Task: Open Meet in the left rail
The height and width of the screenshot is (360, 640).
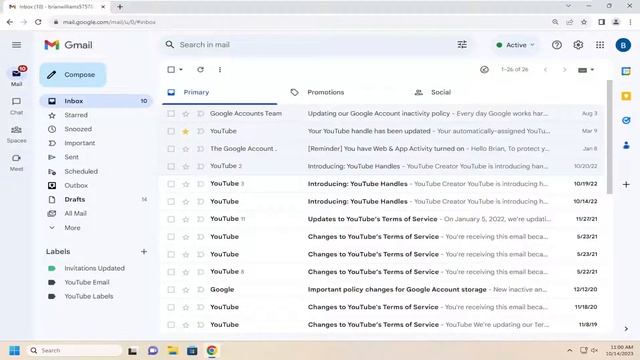Action: [16, 162]
